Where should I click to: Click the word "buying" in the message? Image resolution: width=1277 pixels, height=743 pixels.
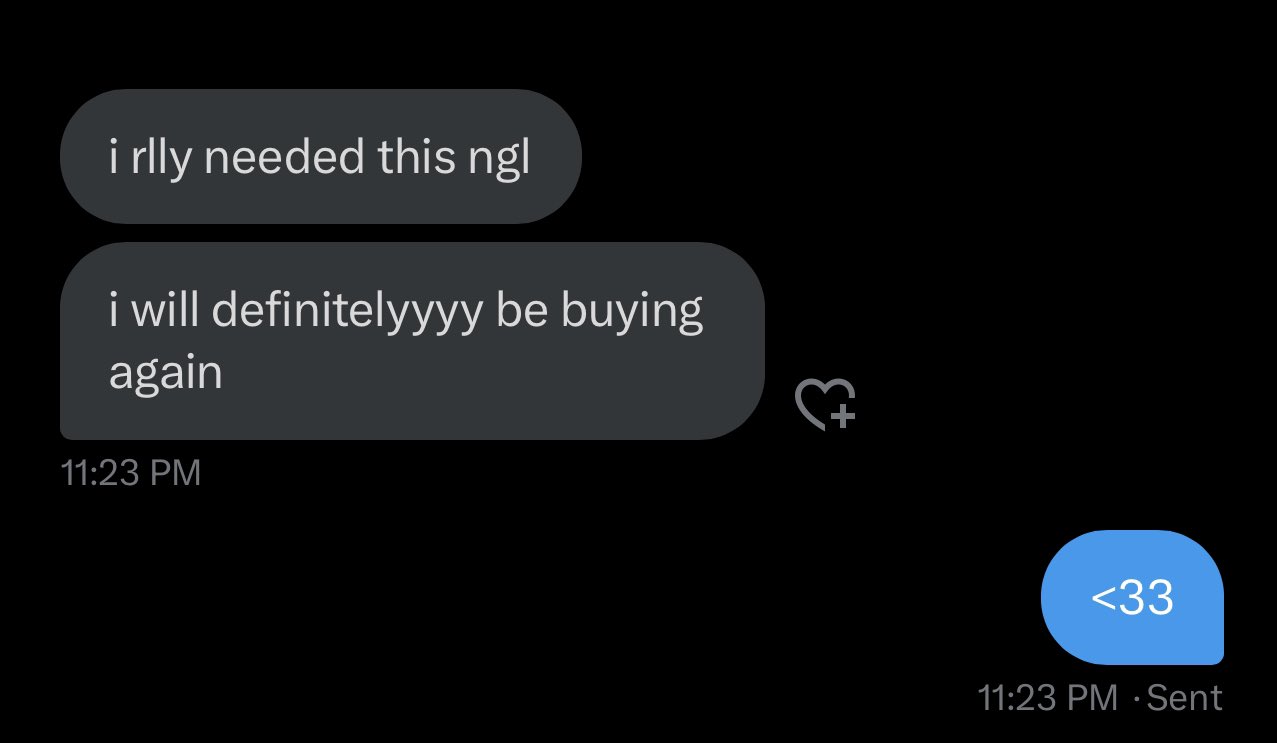tap(632, 312)
